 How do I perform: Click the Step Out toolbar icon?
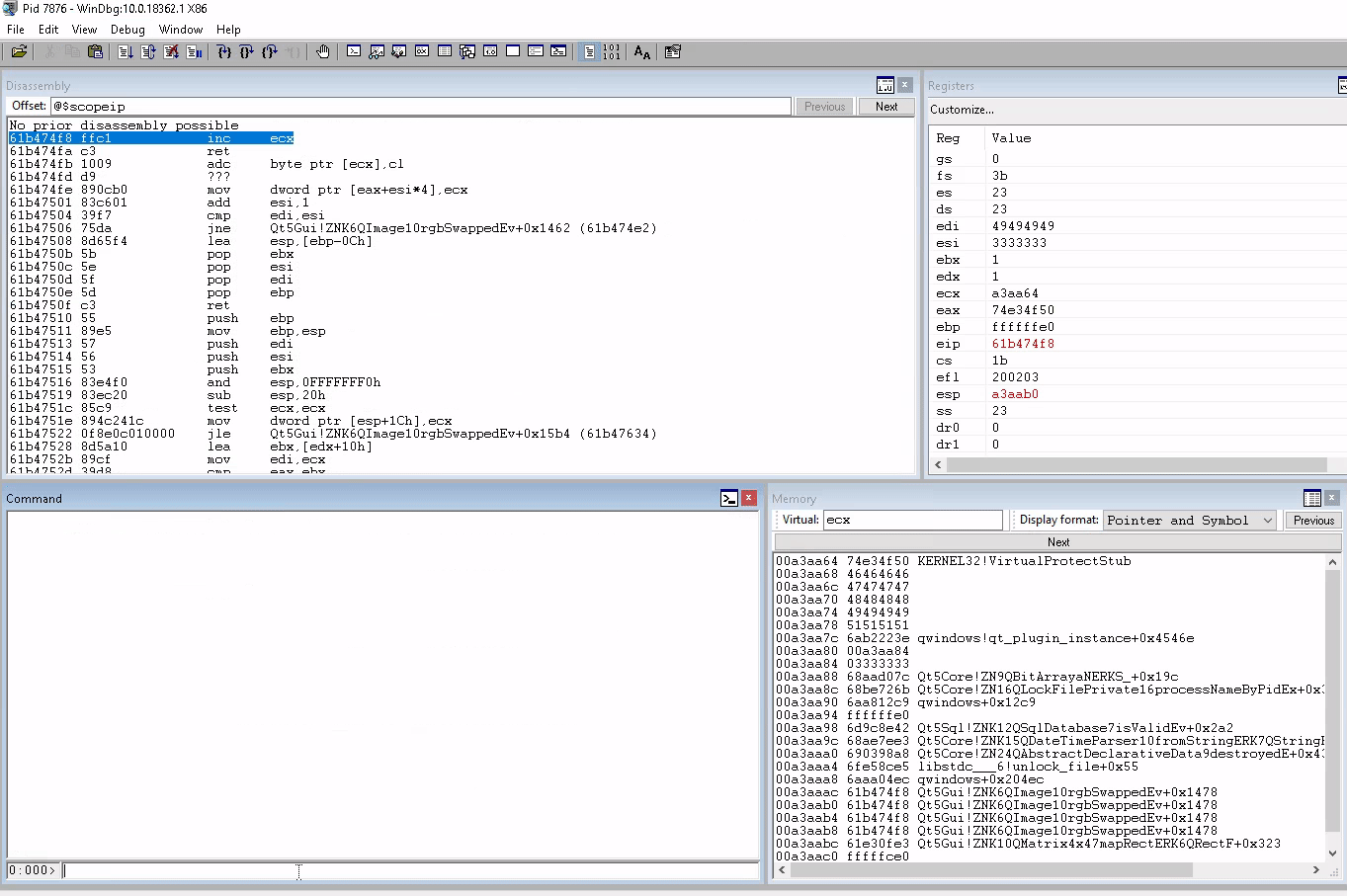point(270,51)
